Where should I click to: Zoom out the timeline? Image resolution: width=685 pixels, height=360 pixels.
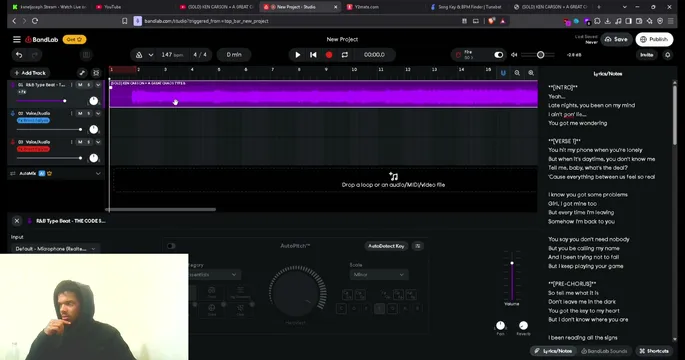[517, 73]
